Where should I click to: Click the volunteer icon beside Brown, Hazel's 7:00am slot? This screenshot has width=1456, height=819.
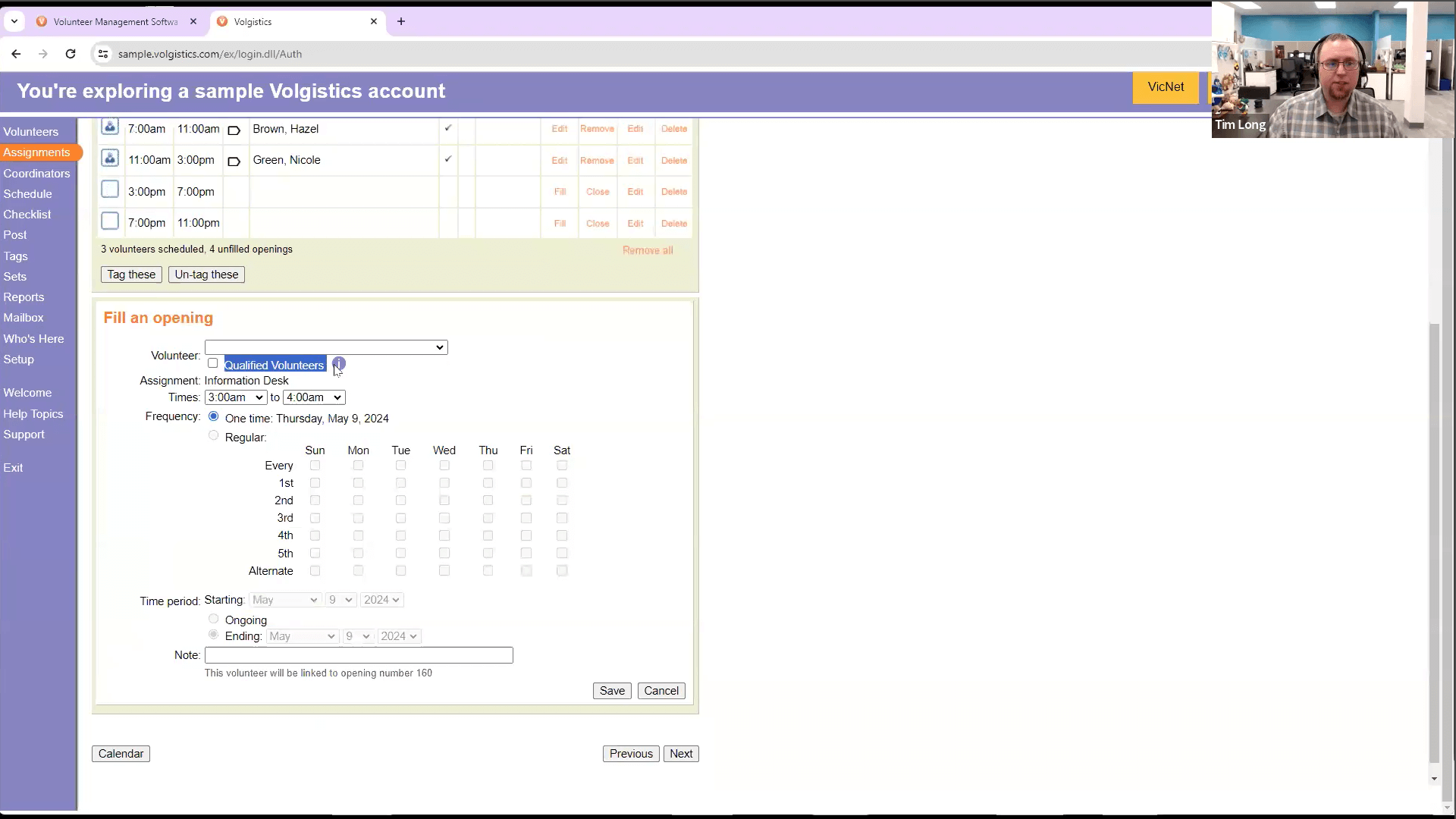point(110,127)
